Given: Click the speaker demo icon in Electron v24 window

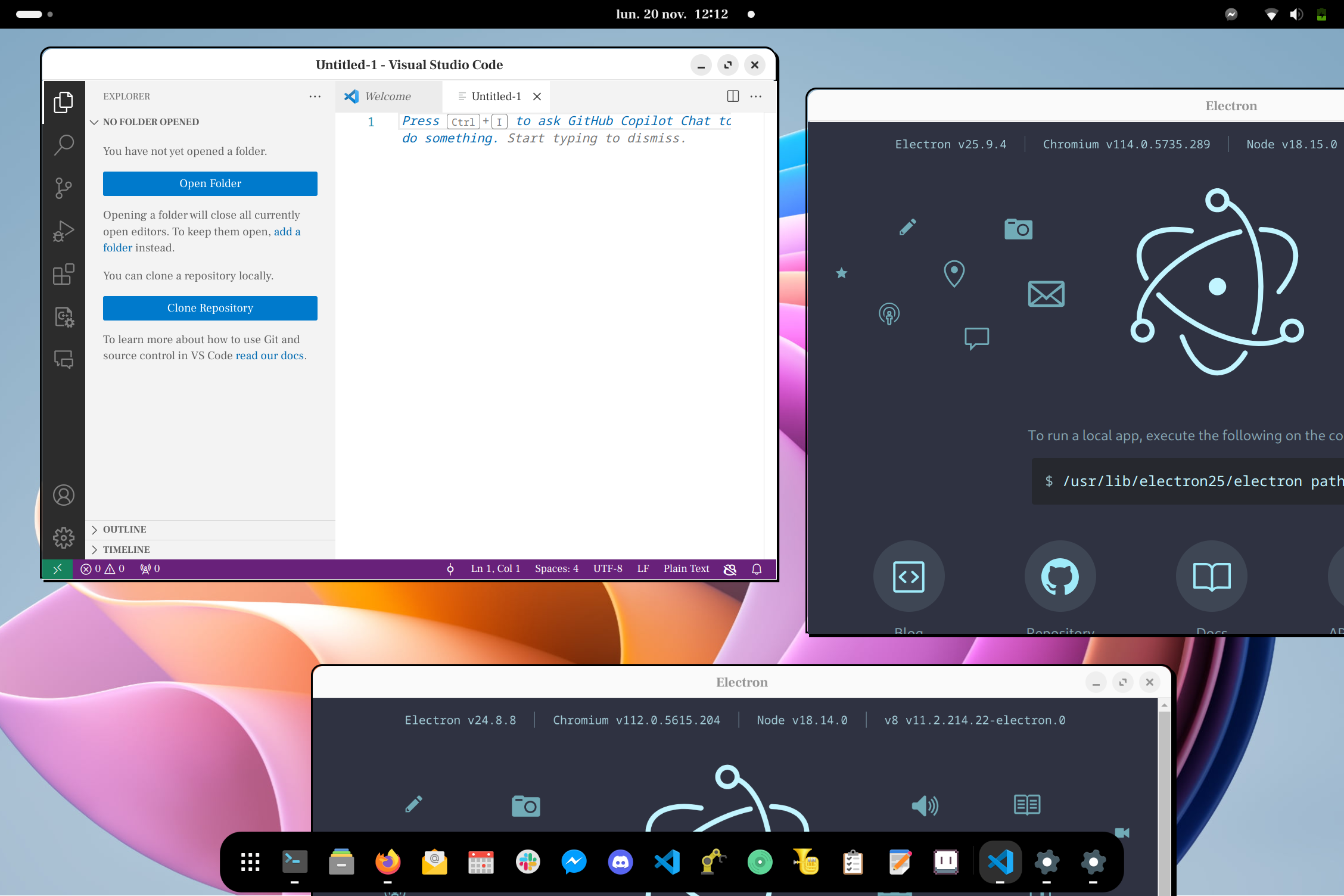Looking at the screenshot, I should click(x=924, y=805).
